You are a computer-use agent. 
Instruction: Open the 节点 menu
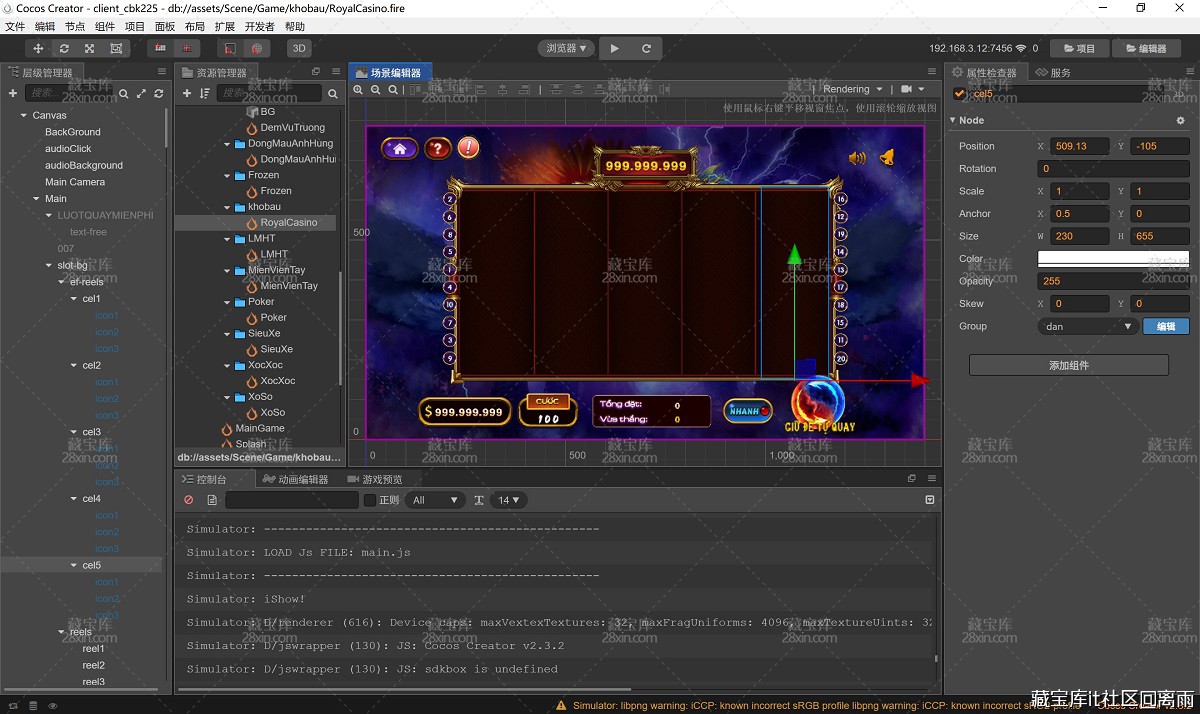tap(75, 27)
